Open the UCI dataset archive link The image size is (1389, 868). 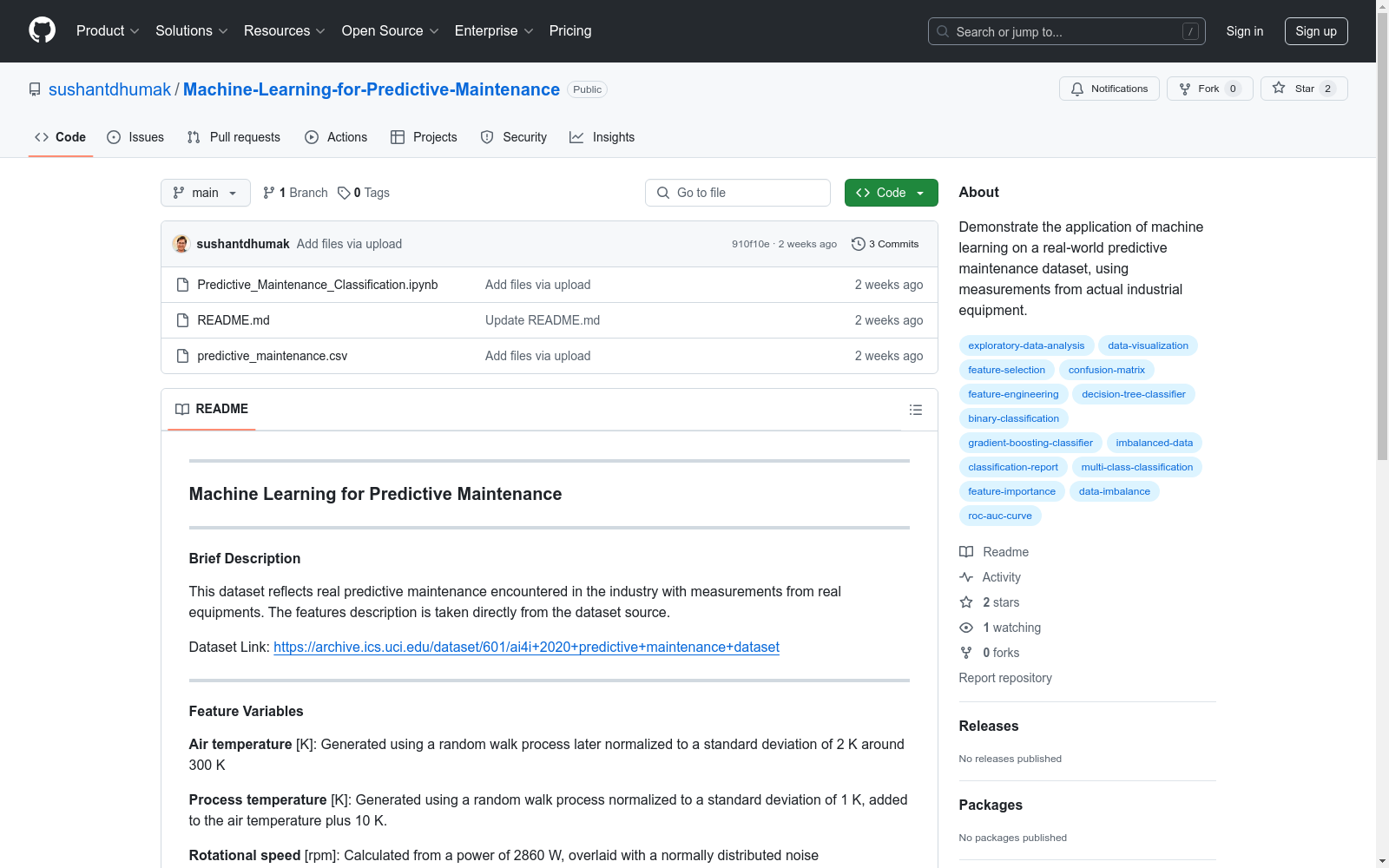(x=526, y=647)
